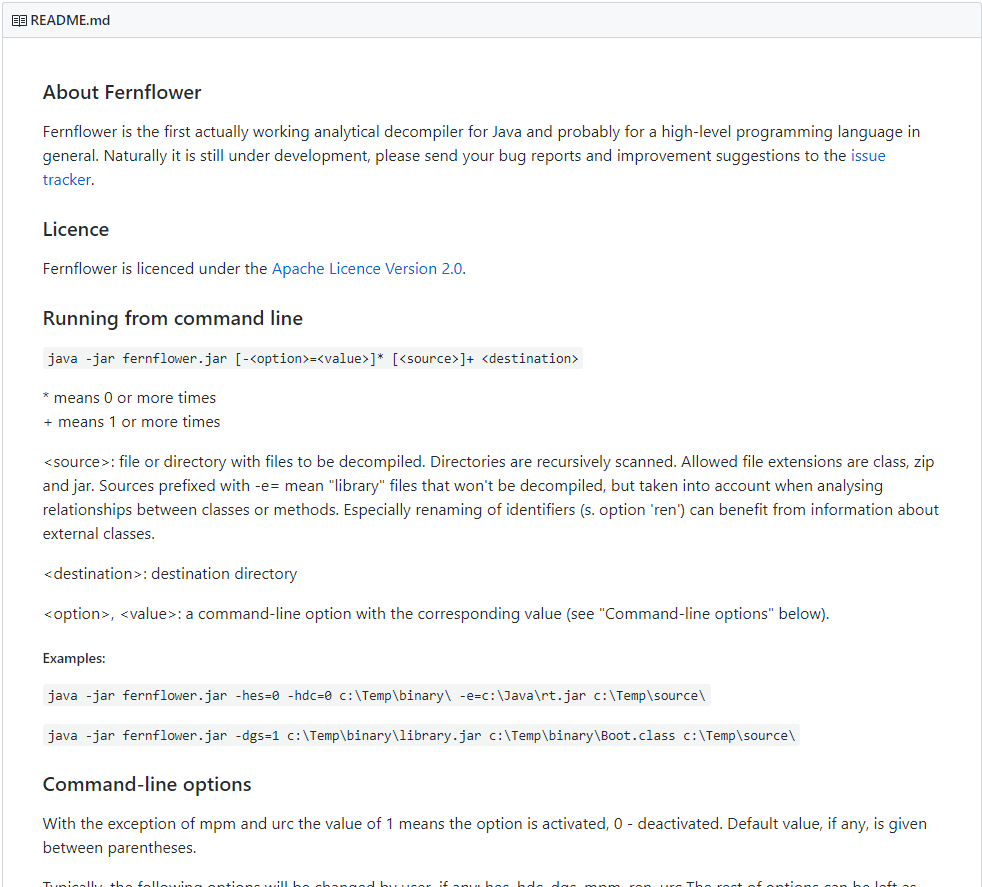Click the '* means 0 or more times' line

tap(129, 397)
